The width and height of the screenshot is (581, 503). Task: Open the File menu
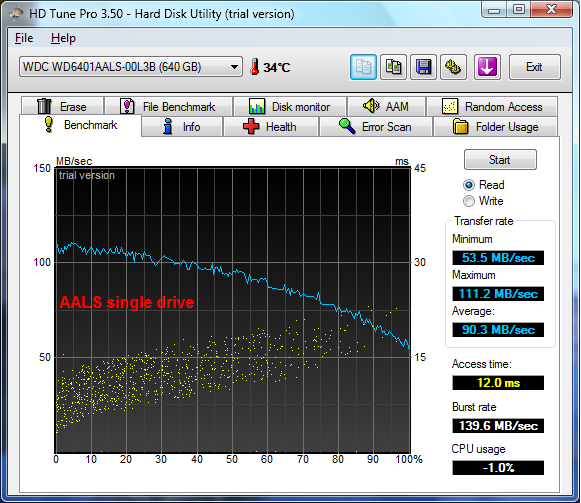click(x=24, y=38)
